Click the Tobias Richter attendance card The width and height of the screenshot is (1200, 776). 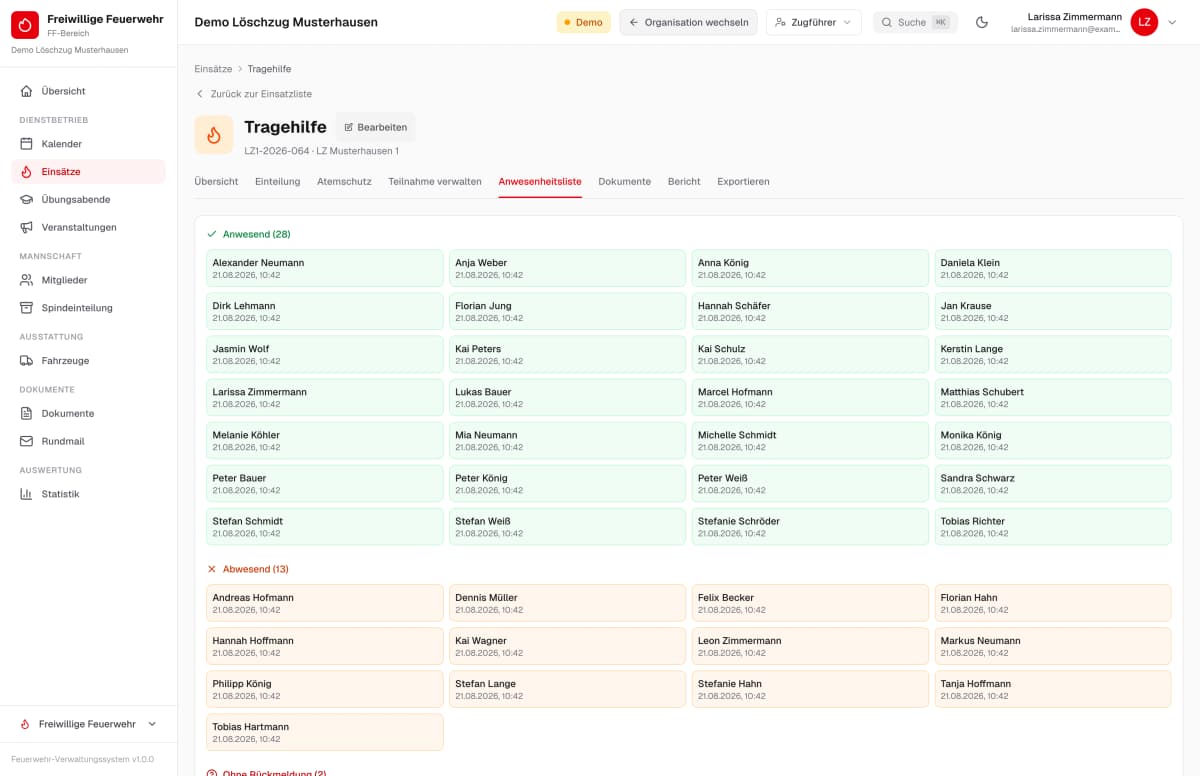click(1053, 526)
